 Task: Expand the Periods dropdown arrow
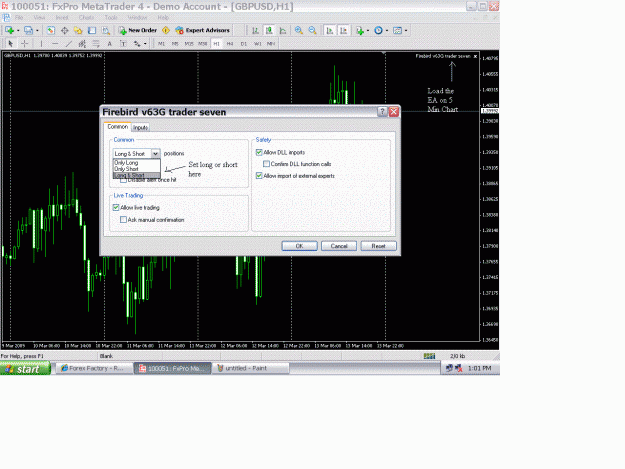(387, 30)
